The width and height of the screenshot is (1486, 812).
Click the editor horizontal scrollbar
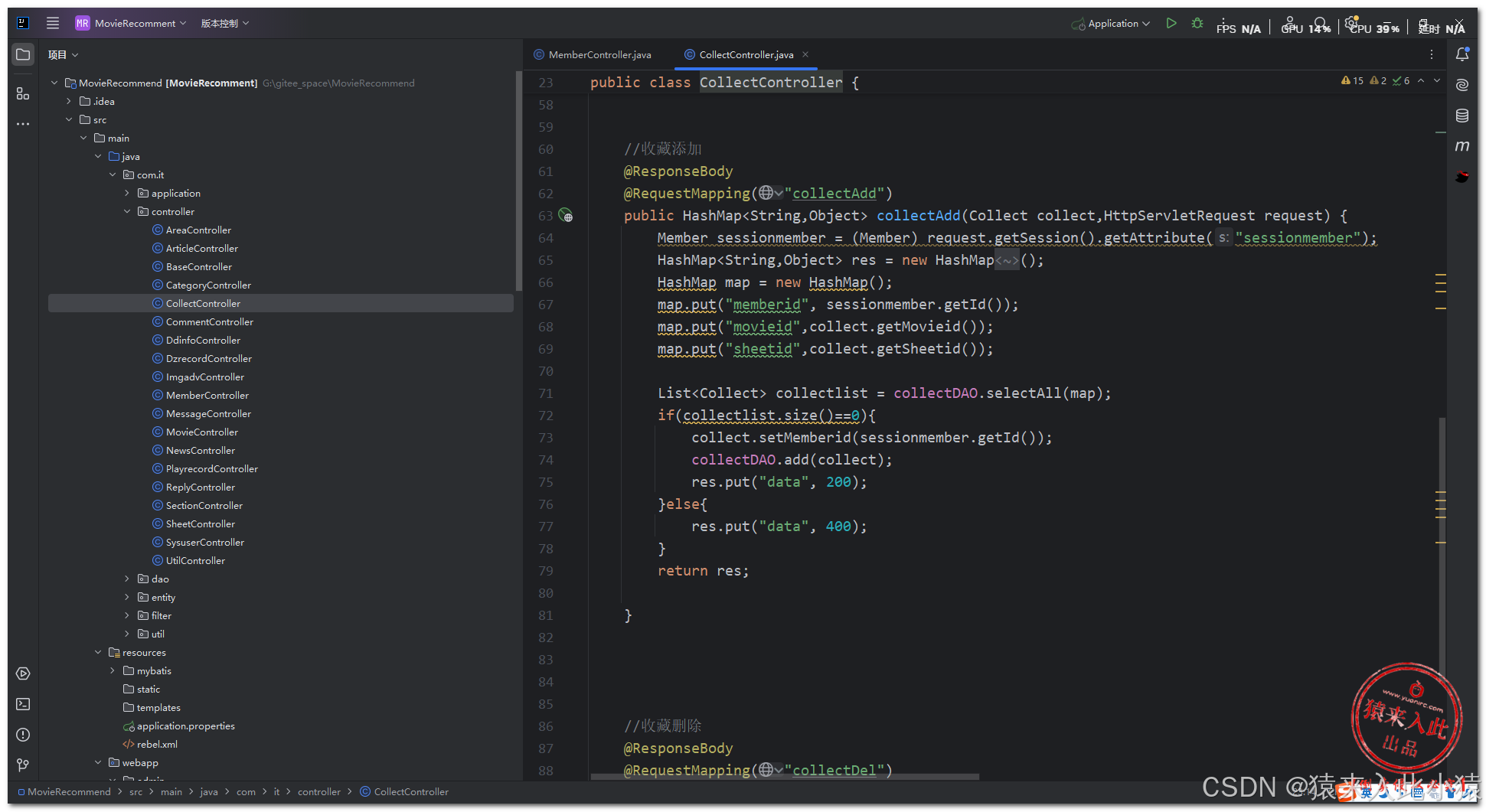click(785, 777)
